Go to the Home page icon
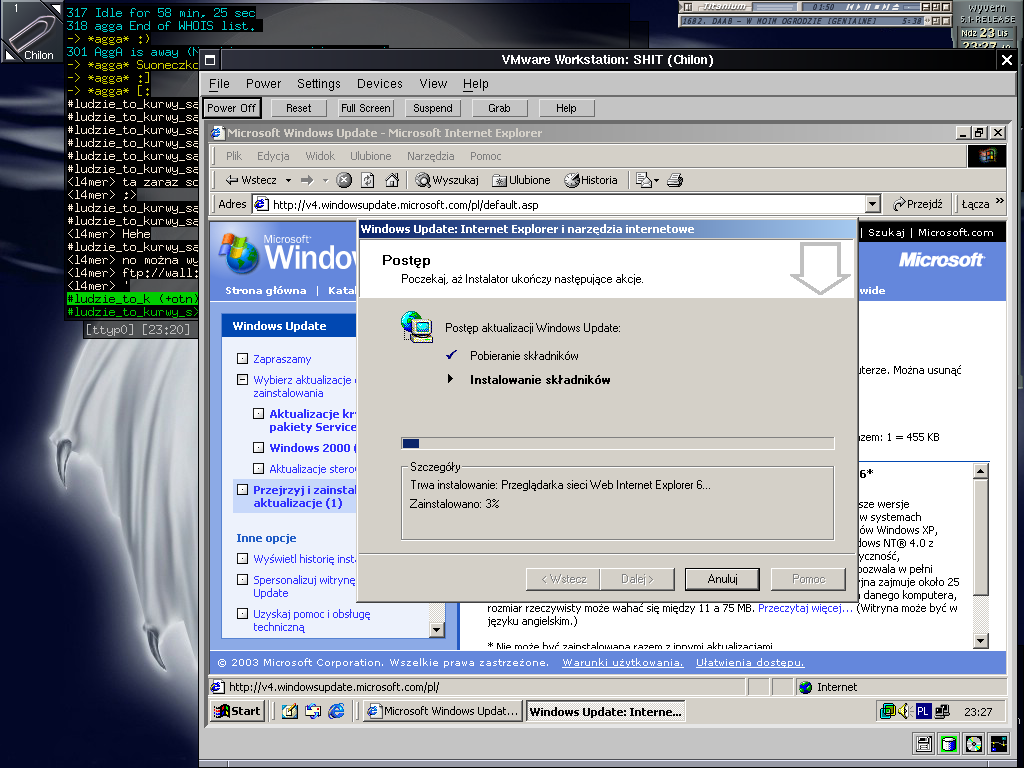This screenshot has height=768, width=1024. click(x=392, y=180)
